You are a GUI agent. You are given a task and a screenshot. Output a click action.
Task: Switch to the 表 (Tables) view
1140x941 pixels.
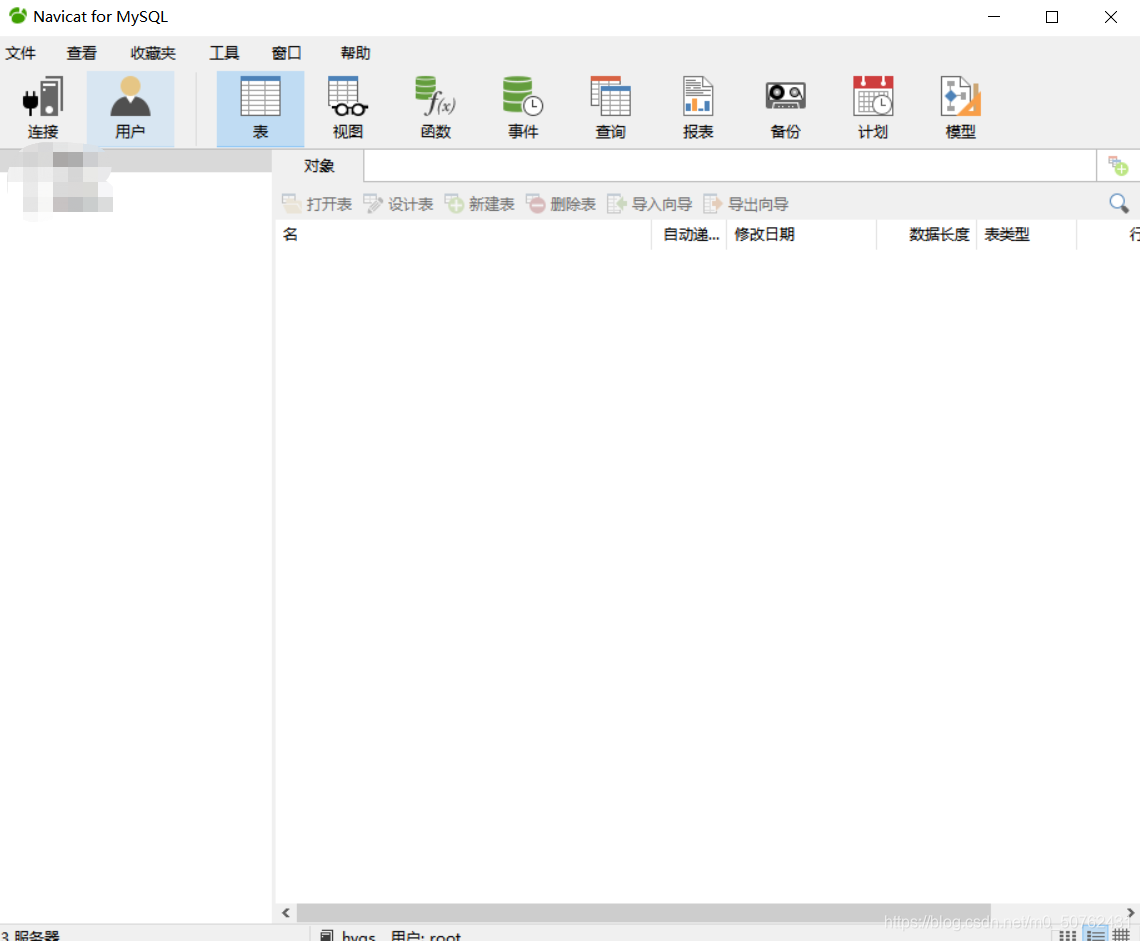pos(260,107)
